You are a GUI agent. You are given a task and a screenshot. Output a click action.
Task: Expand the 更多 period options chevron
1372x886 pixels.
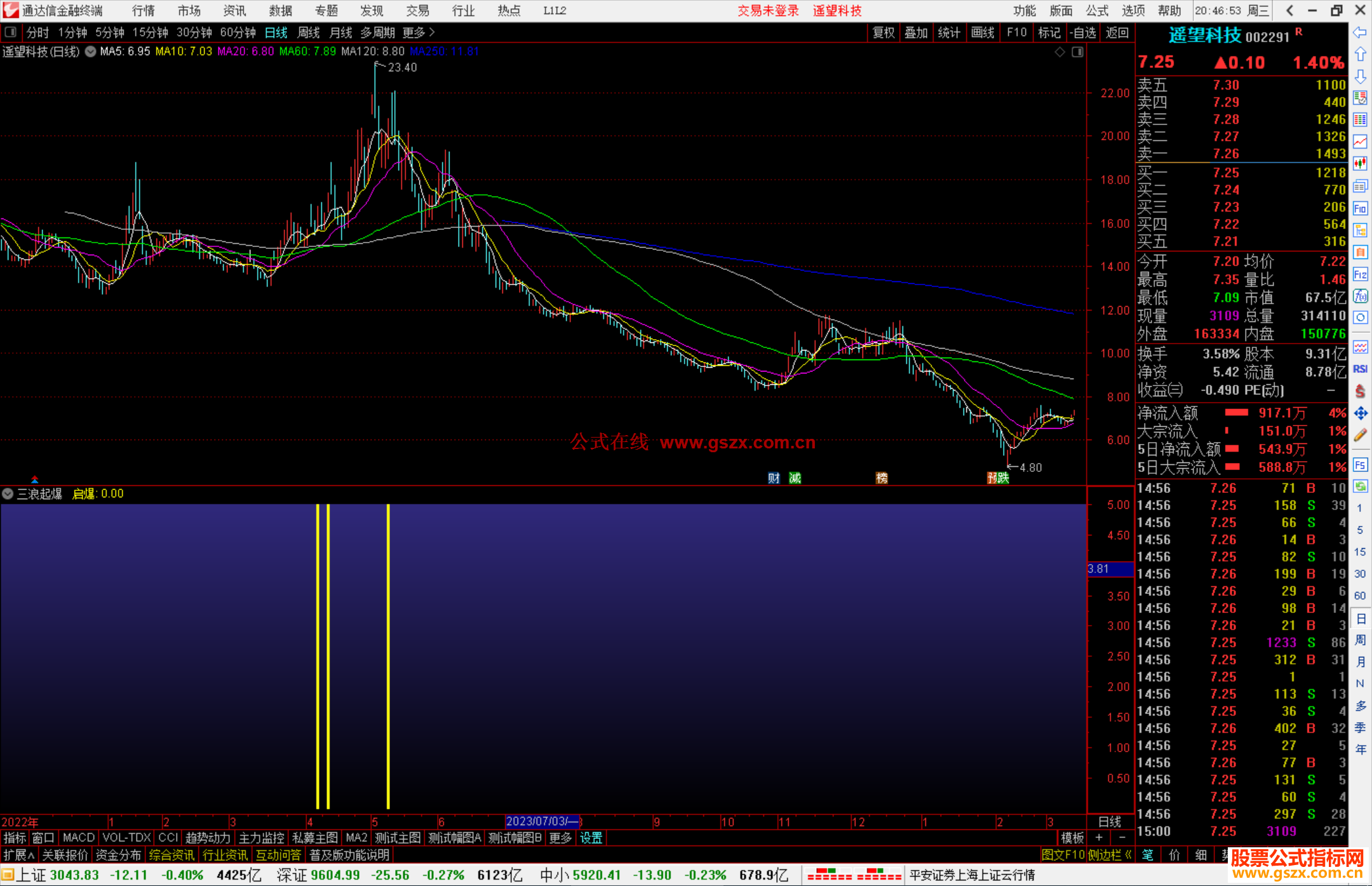[x=433, y=32]
